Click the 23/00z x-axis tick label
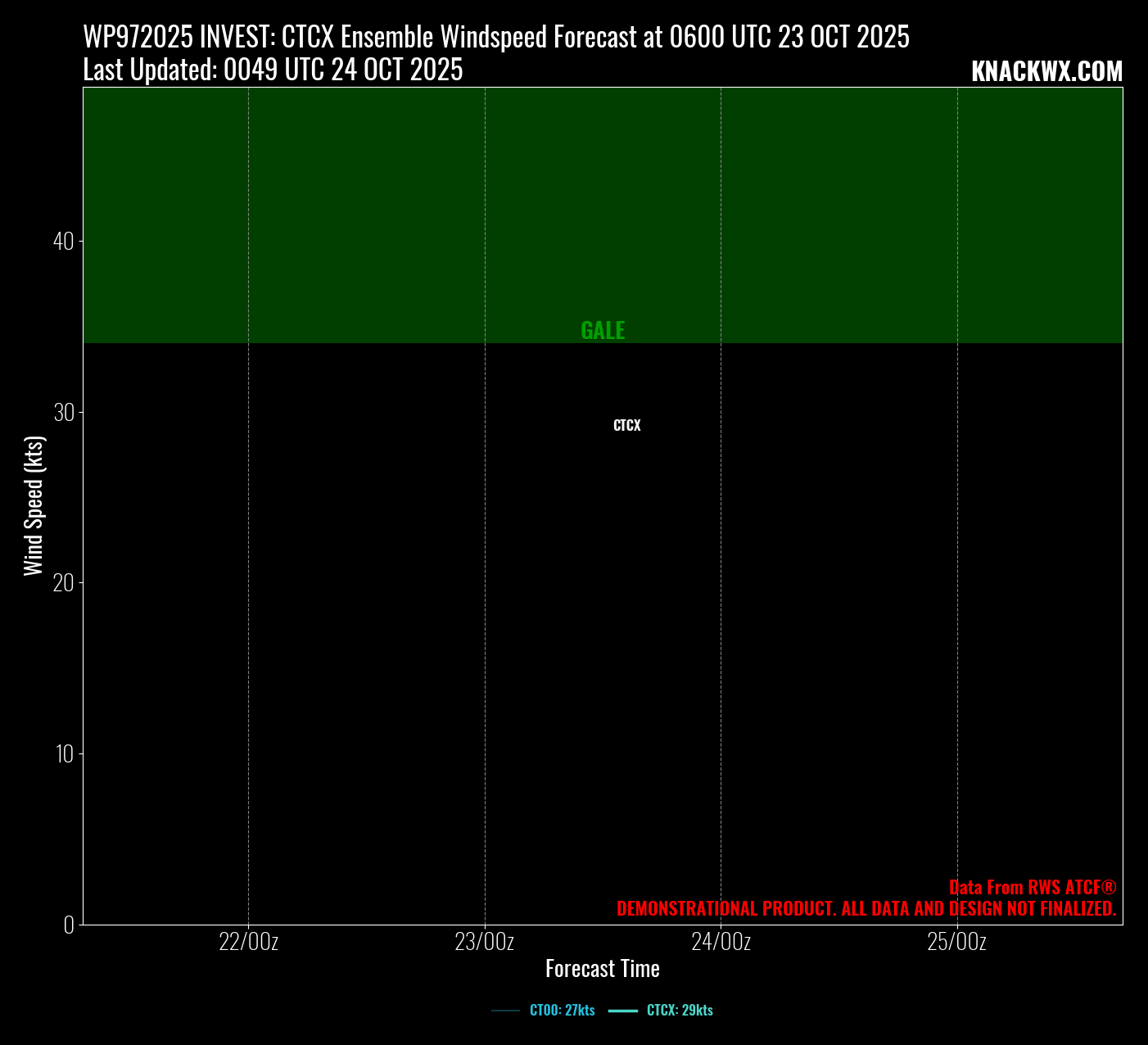1148x1045 pixels. (x=485, y=942)
